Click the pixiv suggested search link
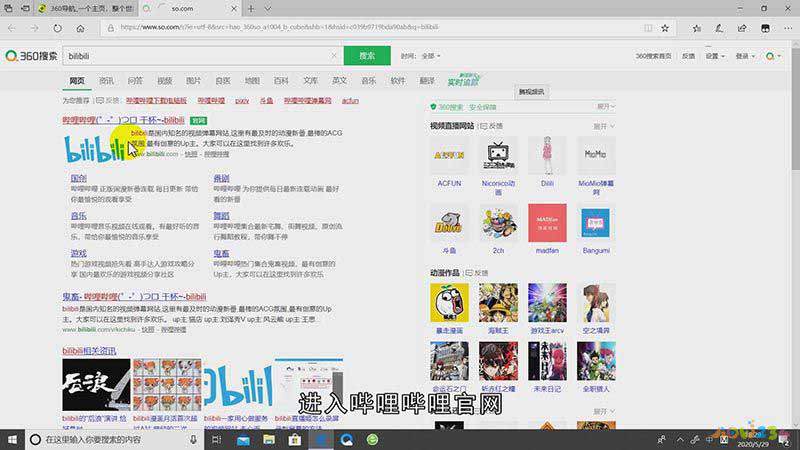 (242, 101)
